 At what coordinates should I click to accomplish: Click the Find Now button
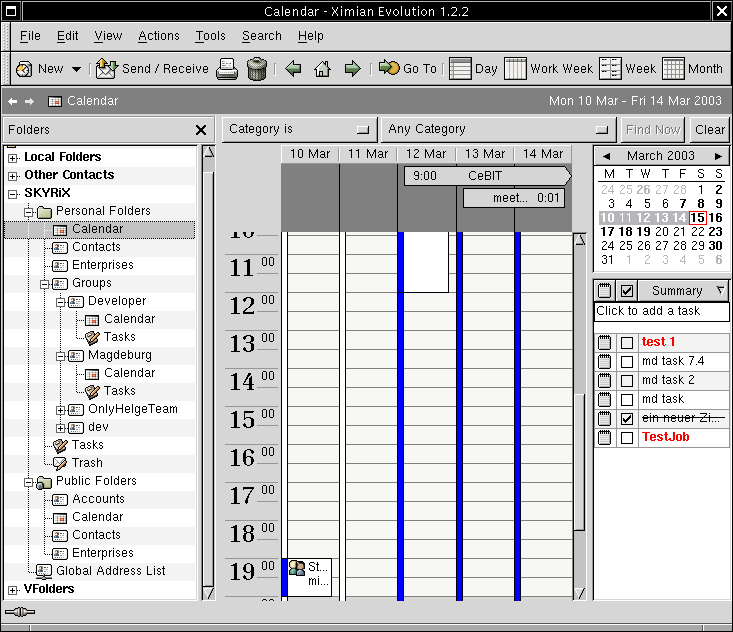[653, 129]
